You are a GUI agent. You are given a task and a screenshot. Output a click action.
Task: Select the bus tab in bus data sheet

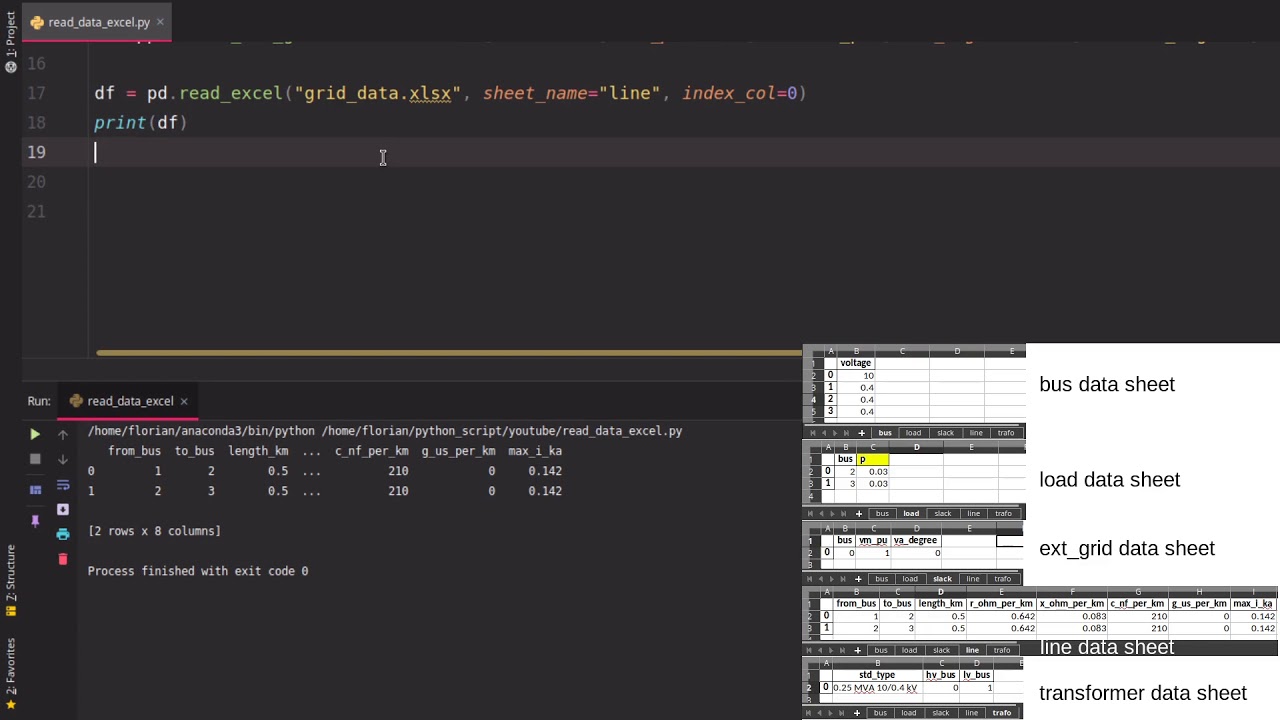[x=885, y=433]
